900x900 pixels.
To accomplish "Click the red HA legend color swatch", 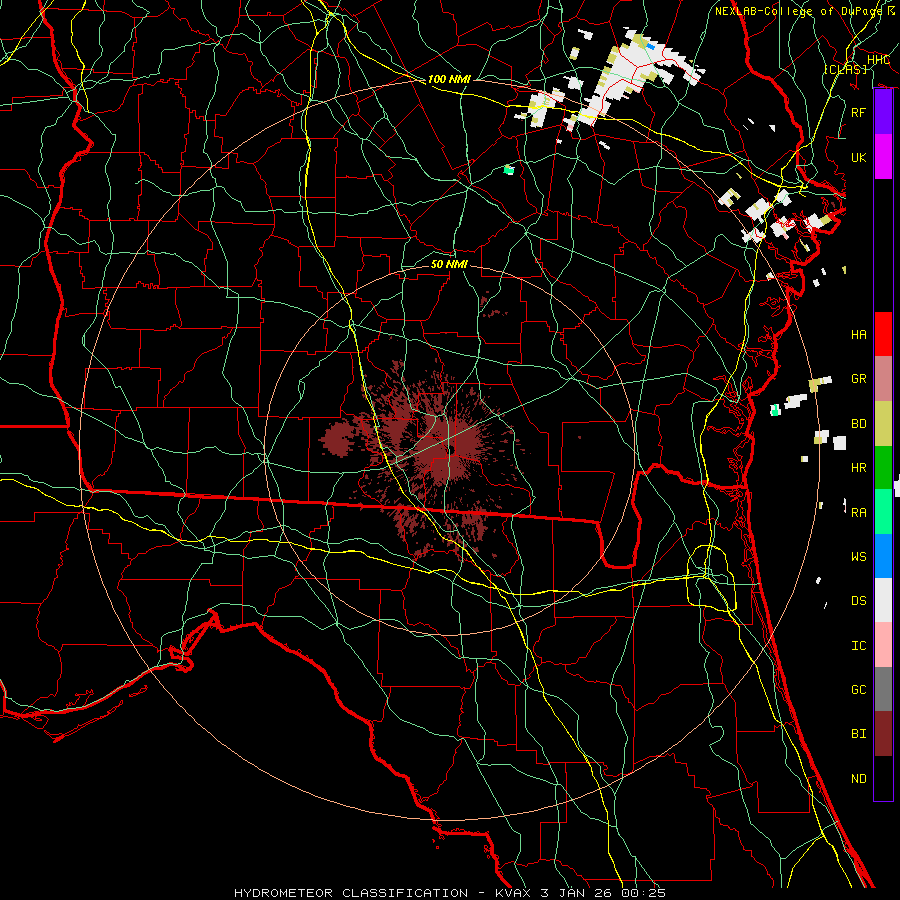I will (883, 334).
